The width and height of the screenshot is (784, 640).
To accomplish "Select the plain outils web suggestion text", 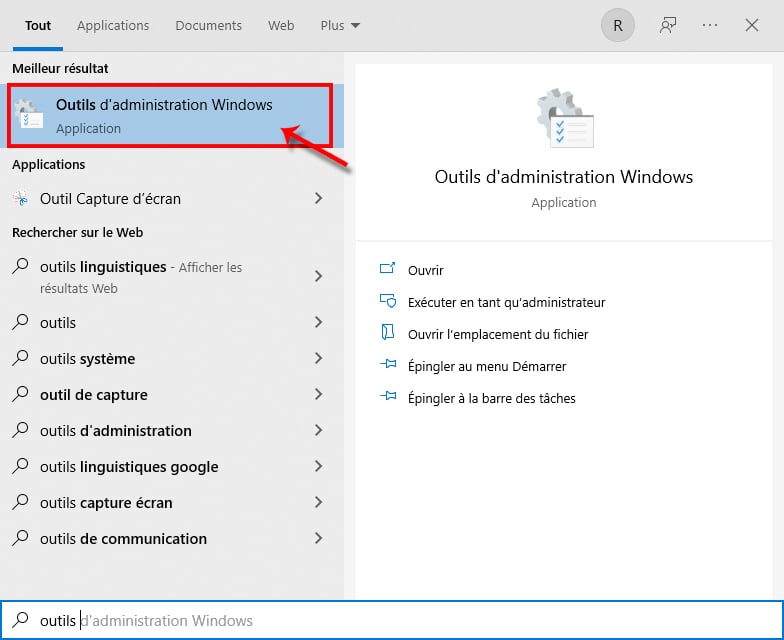I will pyautogui.click(x=58, y=323).
